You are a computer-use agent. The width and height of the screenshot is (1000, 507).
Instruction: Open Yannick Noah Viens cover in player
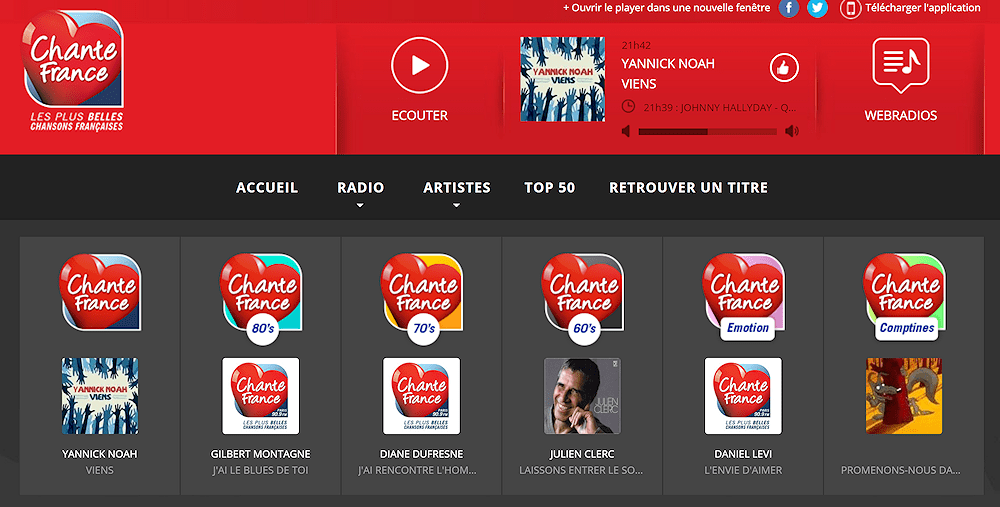tap(562, 79)
